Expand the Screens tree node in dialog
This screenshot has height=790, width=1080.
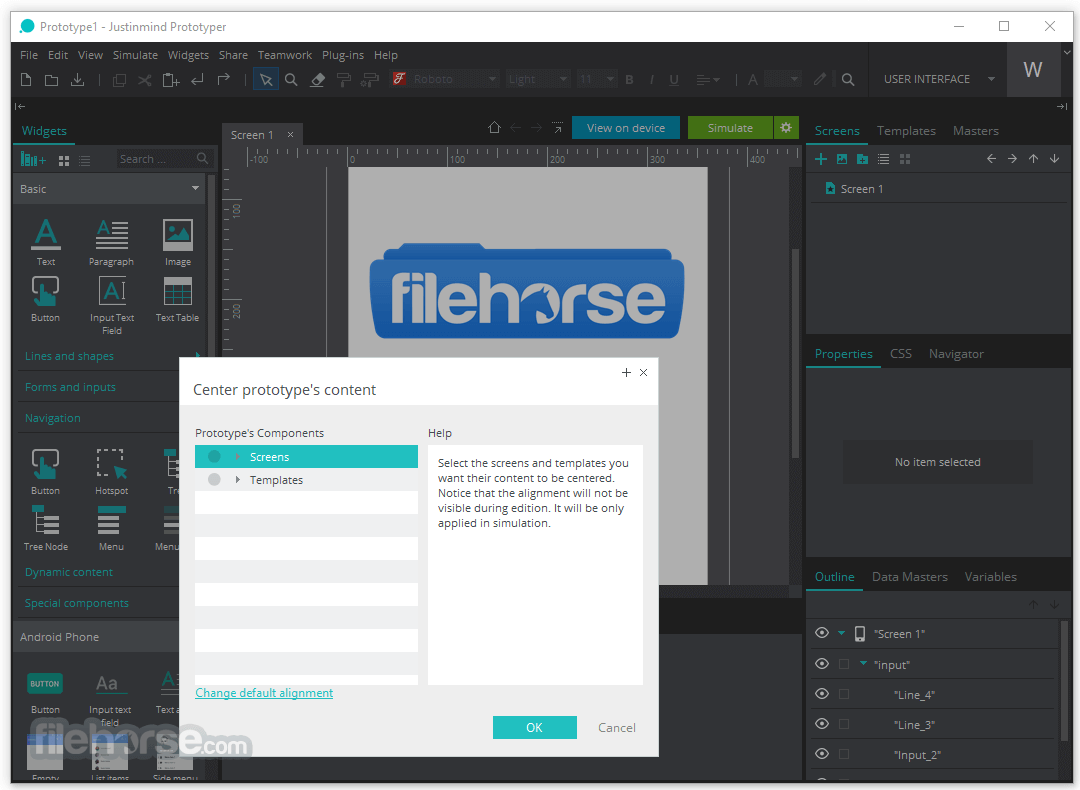click(238, 457)
